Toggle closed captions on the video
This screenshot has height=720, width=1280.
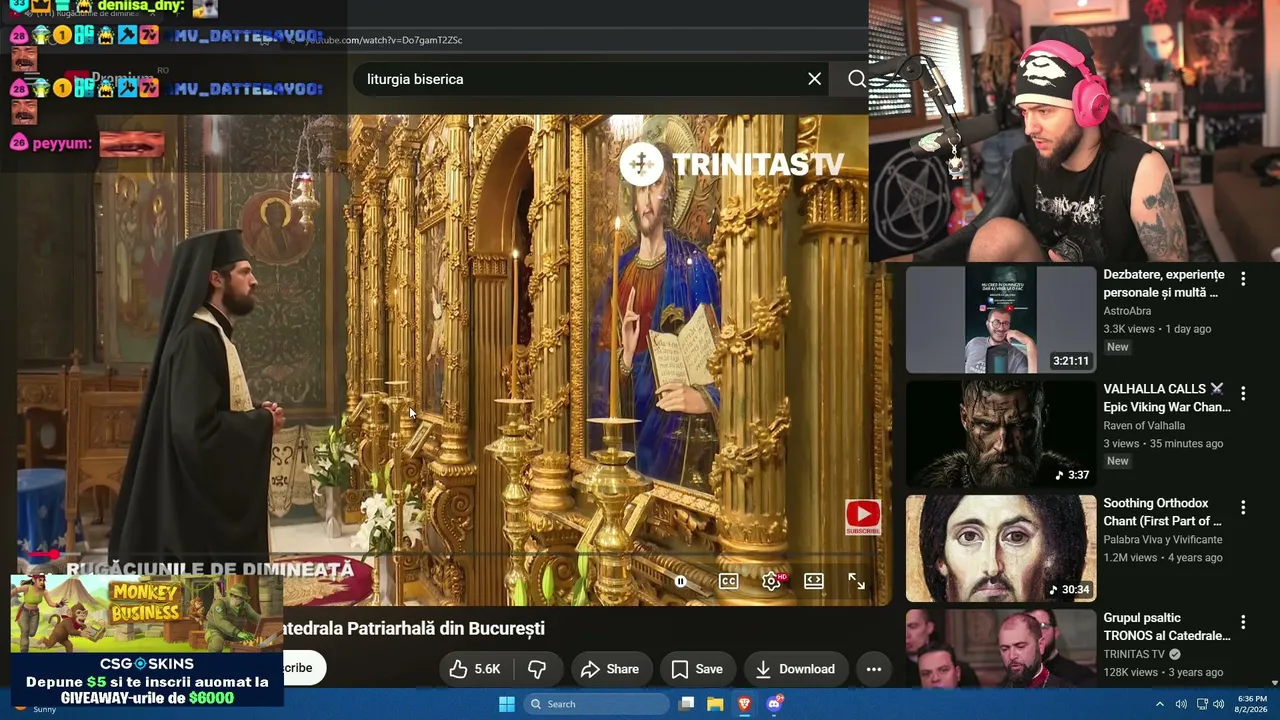729,581
